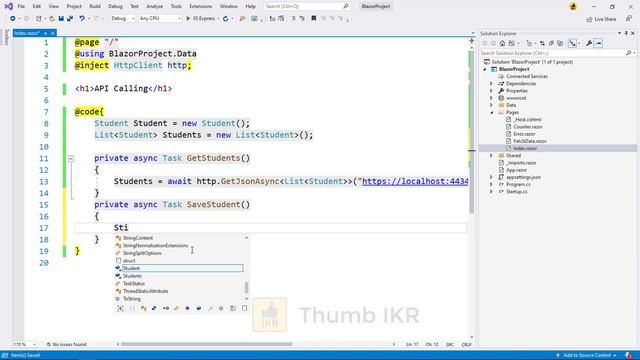The height and width of the screenshot is (360, 640).
Task: Click the Refresh browser icon next to IIS Express
Action: coord(225,18)
